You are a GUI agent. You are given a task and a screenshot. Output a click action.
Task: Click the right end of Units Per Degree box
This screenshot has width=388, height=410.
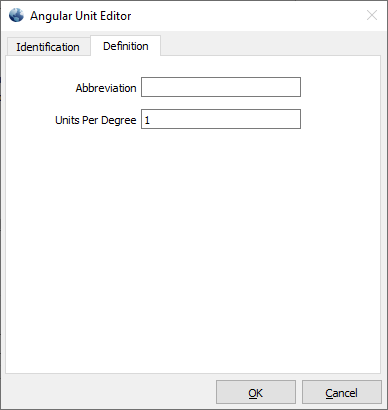coord(296,119)
